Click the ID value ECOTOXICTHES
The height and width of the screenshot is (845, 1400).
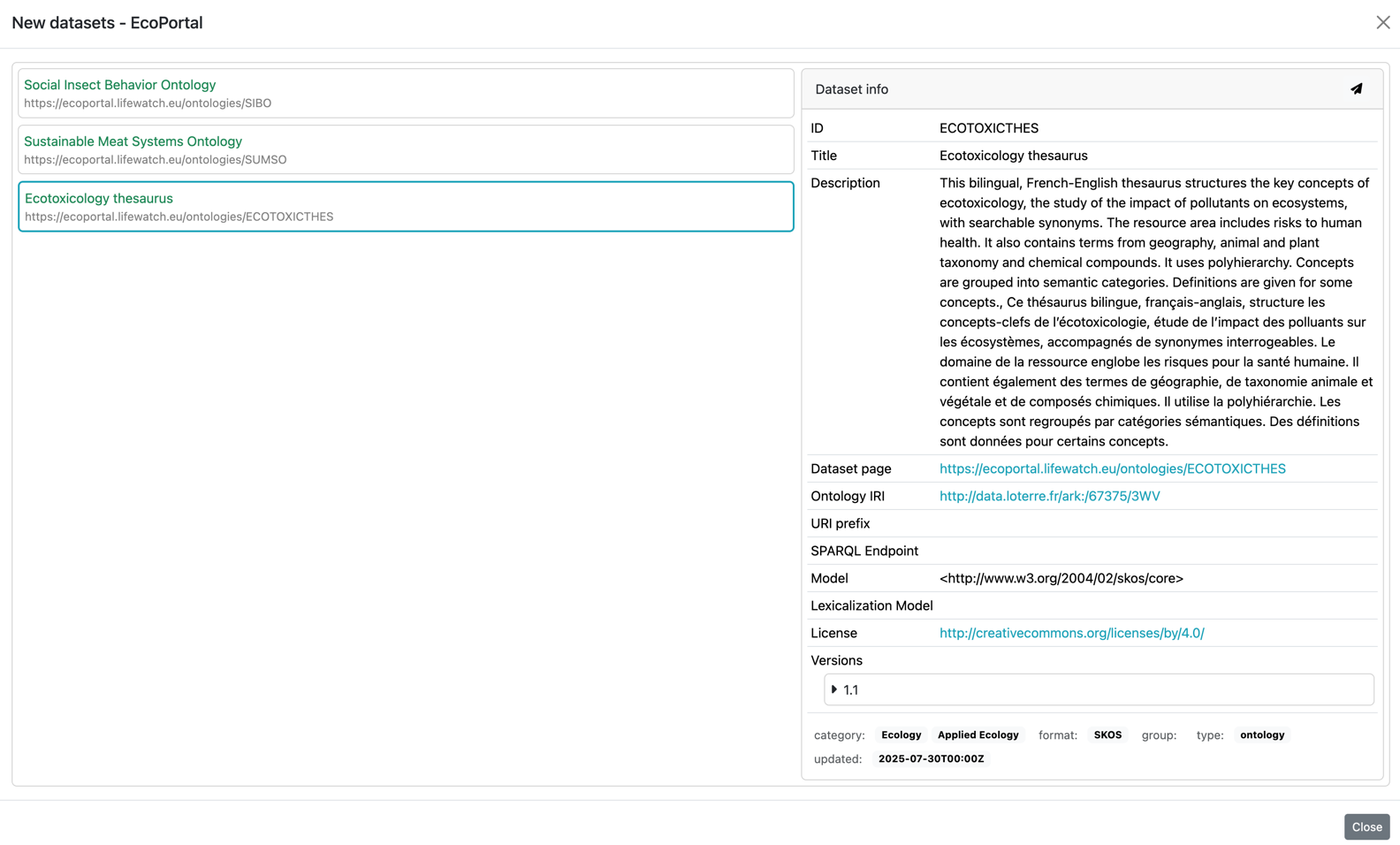click(x=989, y=128)
